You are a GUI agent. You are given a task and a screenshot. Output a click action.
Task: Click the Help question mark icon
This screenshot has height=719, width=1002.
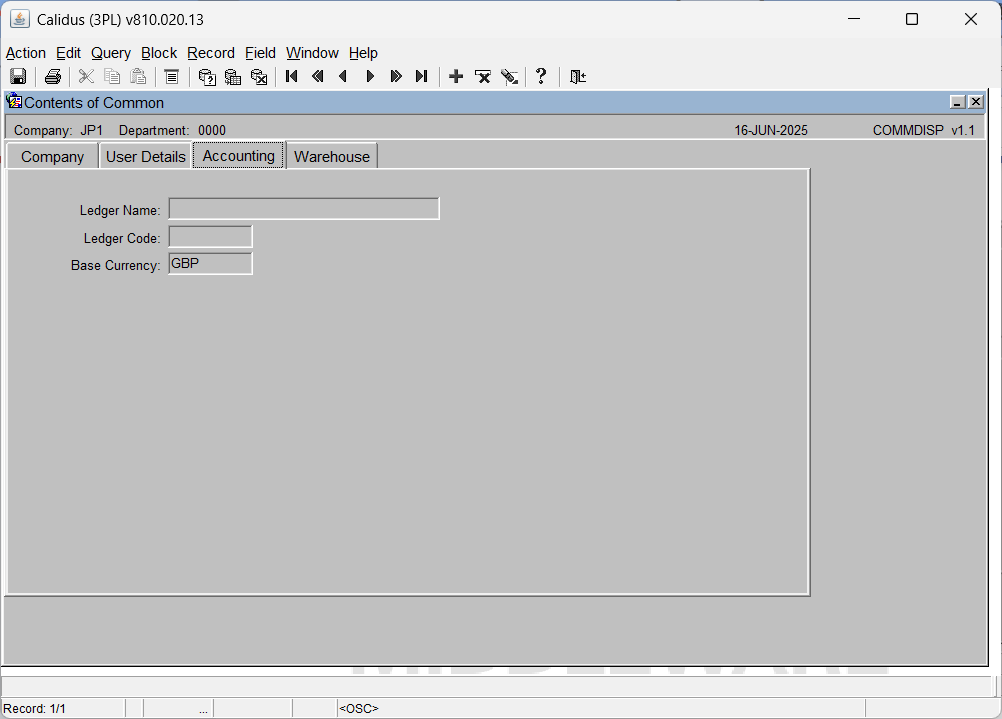541,77
